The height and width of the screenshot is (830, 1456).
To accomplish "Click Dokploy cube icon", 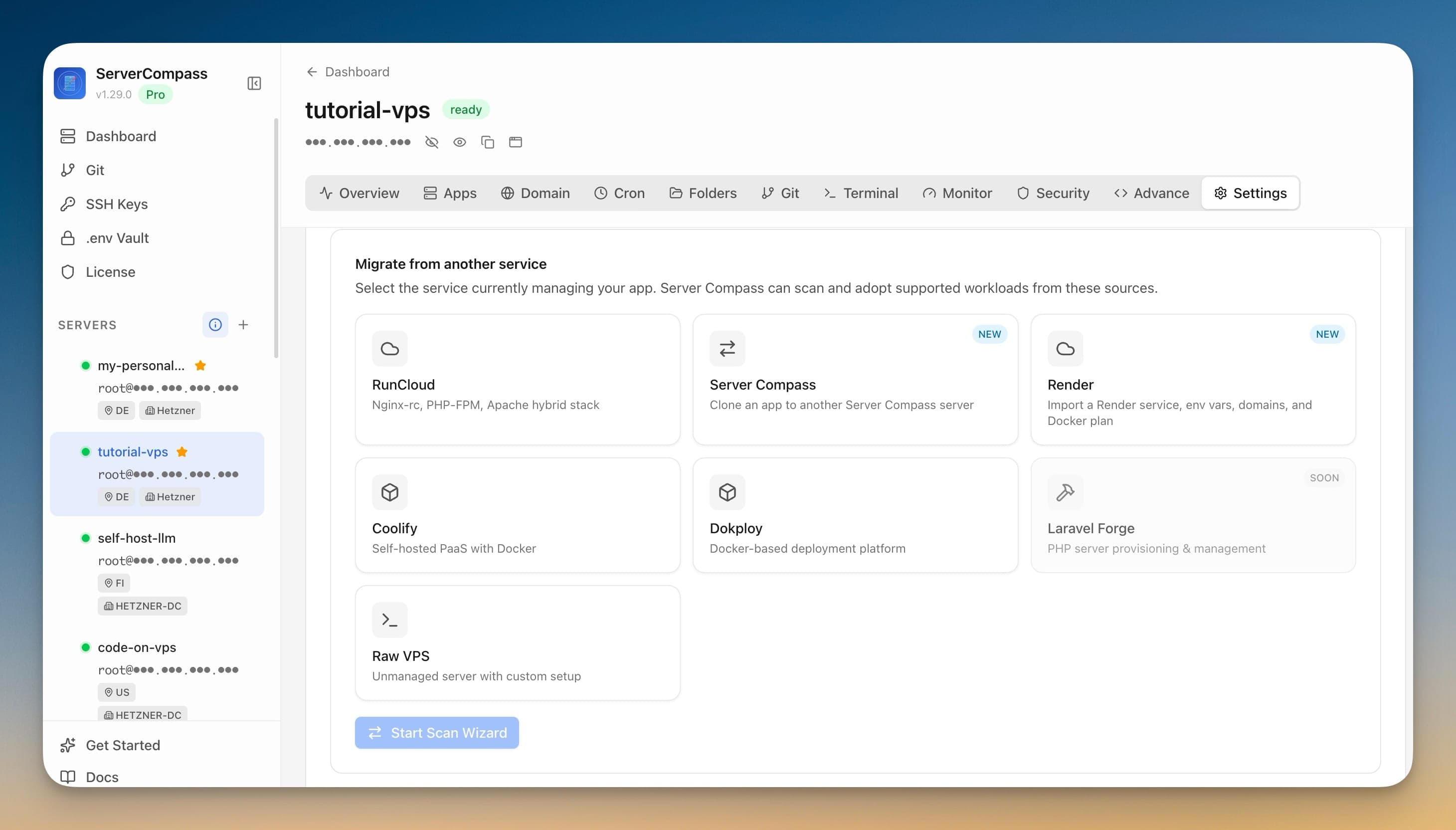I will (x=727, y=492).
